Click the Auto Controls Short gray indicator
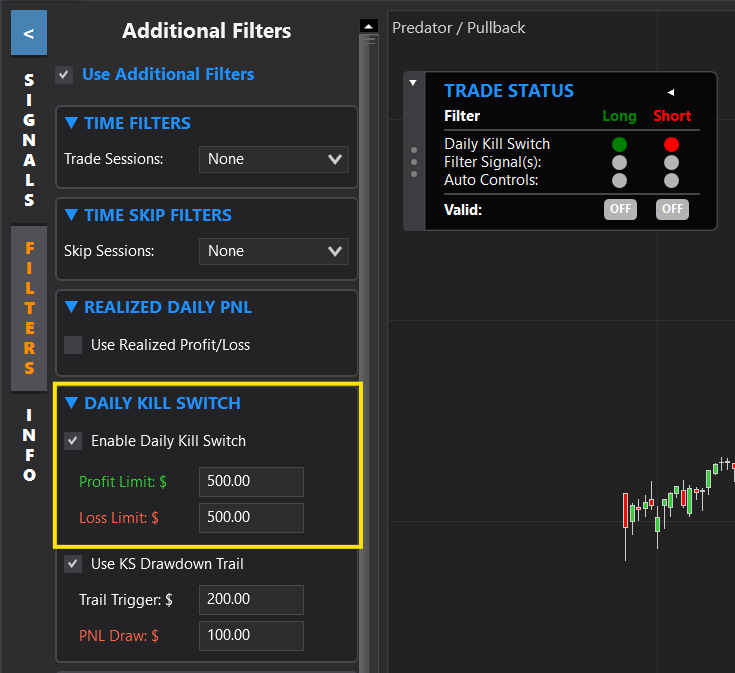This screenshot has width=735, height=673. click(x=671, y=180)
